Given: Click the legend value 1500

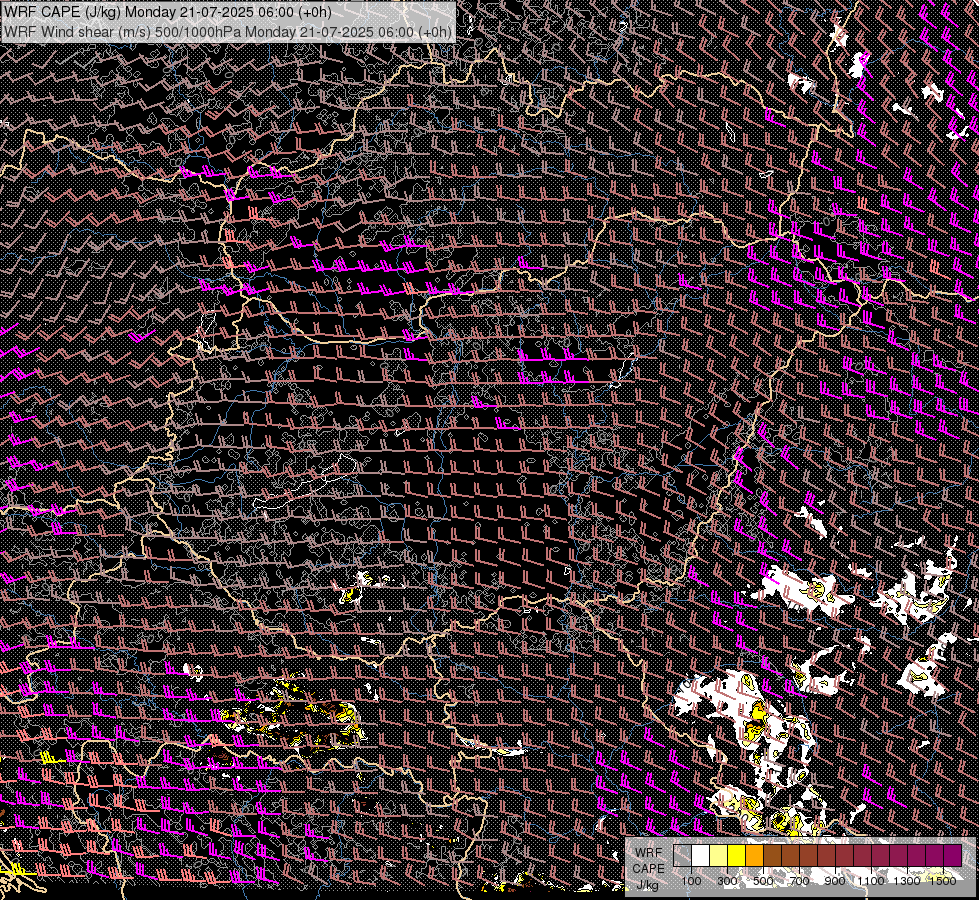Looking at the screenshot, I should (943, 881).
